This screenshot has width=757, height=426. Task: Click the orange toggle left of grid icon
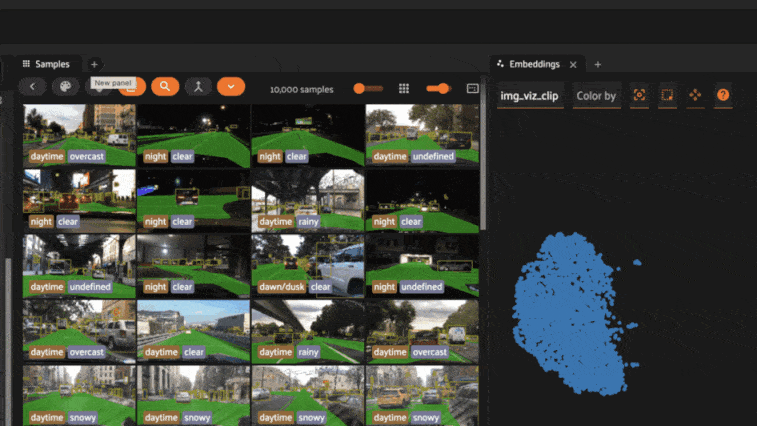click(x=367, y=88)
